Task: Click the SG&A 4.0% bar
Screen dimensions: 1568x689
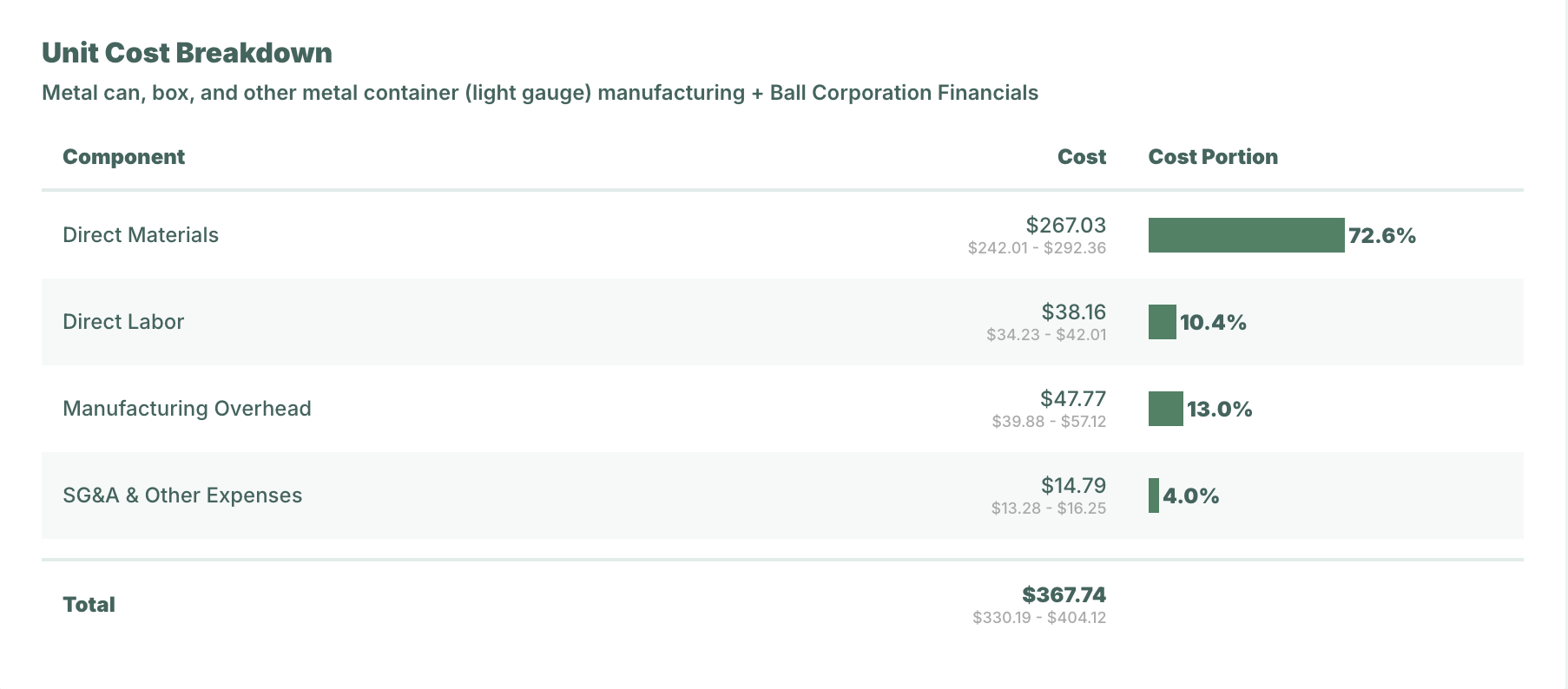Action: pyautogui.click(x=1154, y=495)
